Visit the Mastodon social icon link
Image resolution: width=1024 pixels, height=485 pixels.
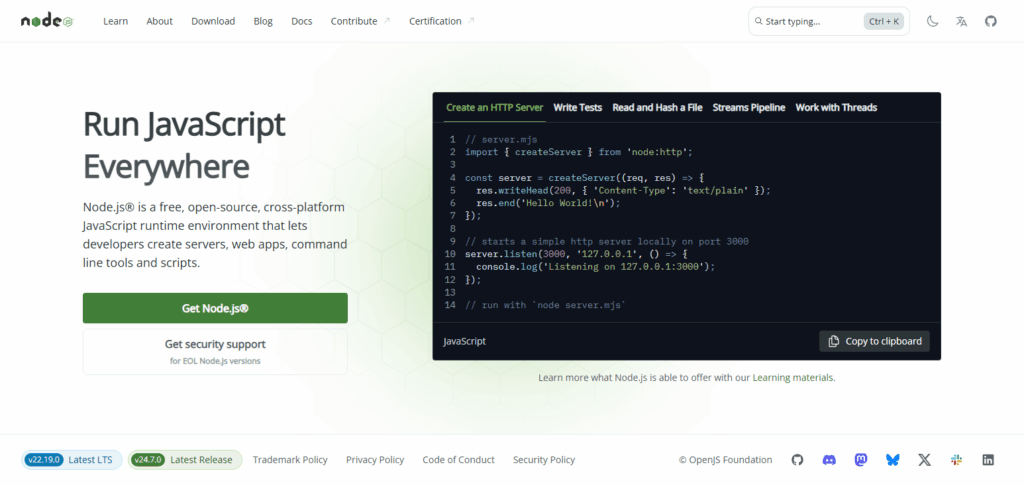(860, 460)
